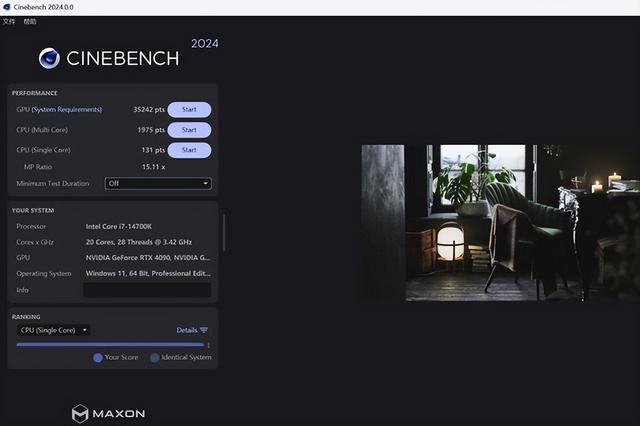Viewport: 640px width, 426px height.
Task: Start the GPU benchmark
Action: coord(189,109)
